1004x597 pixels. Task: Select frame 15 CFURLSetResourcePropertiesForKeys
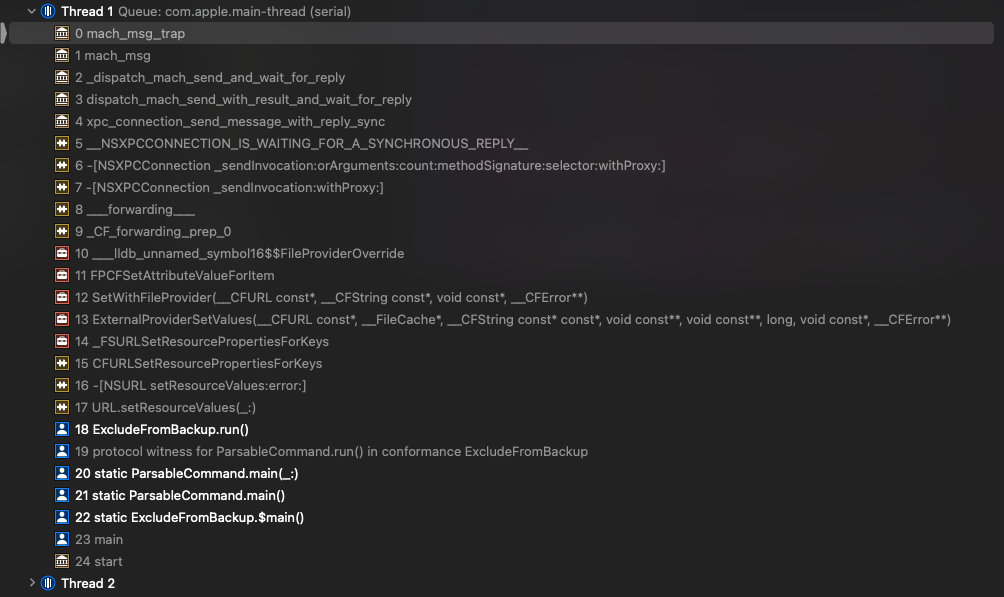pos(501,363)
